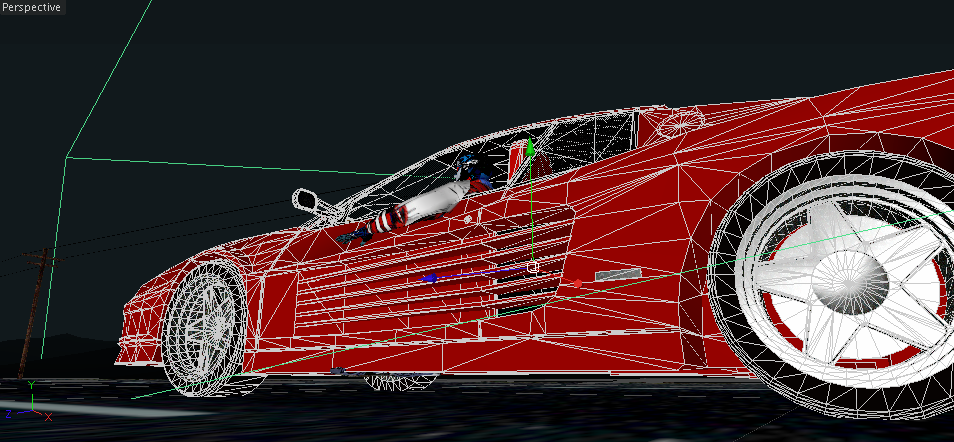Click the character's red-white striped sleeve

[386, 219]
